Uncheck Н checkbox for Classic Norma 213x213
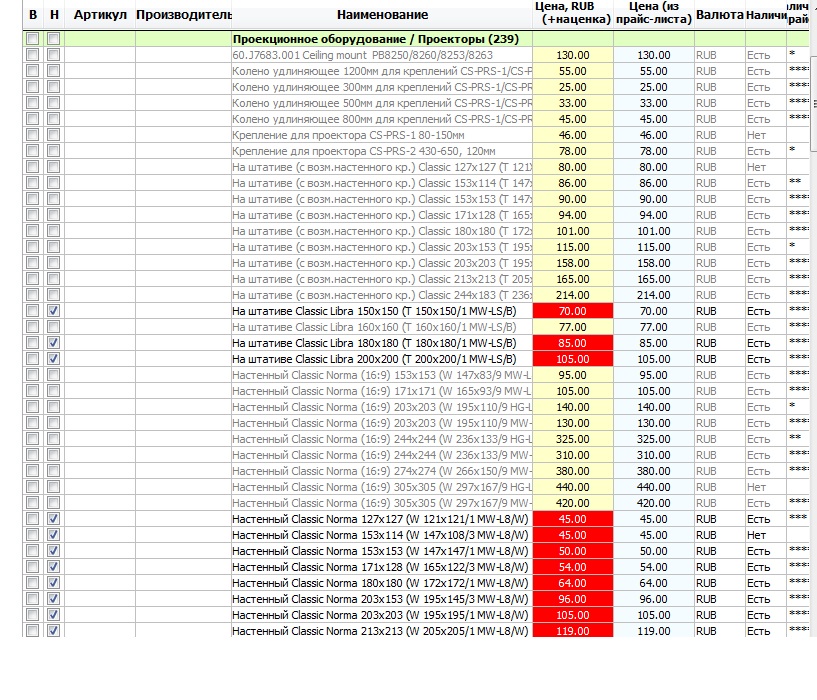The image size is (817, 700). pyautogui.click(x=53, y=631)
